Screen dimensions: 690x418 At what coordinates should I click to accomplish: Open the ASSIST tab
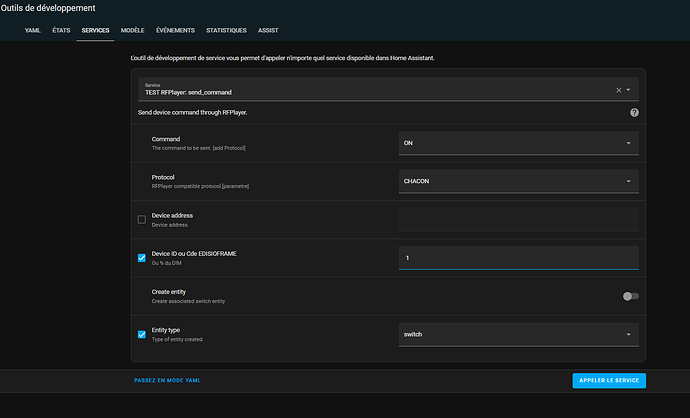coord(268,30)
